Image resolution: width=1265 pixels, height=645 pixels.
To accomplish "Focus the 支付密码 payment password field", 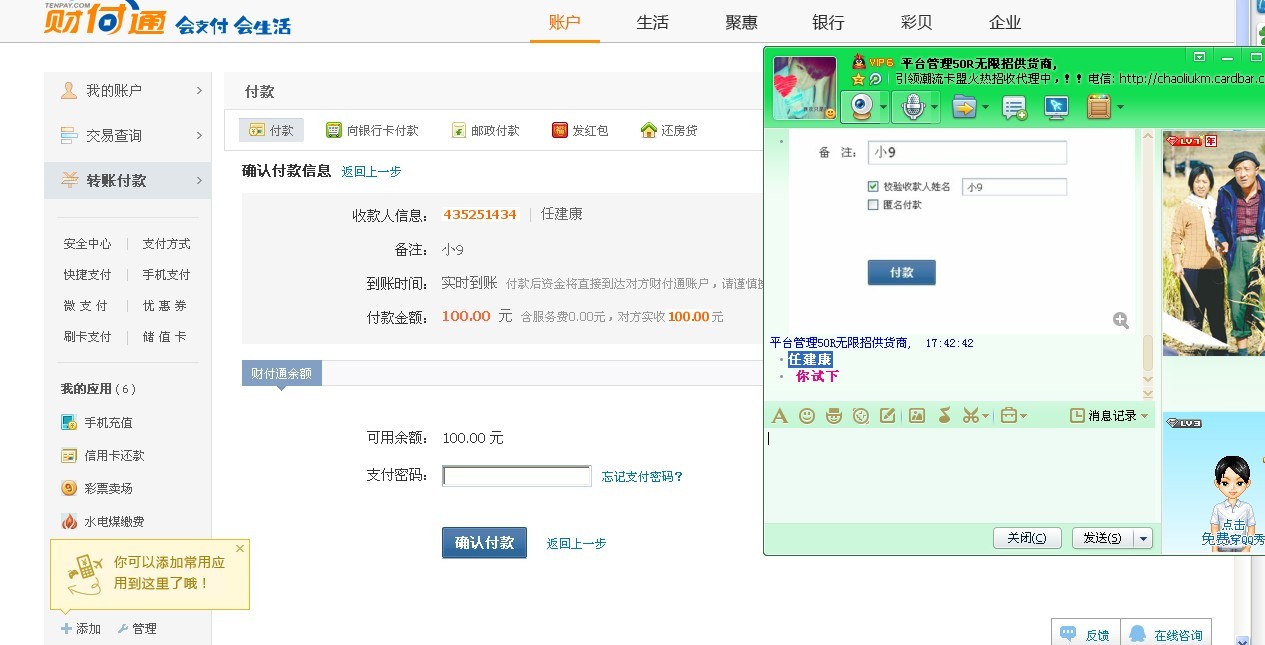I will [x=517, y=476].
